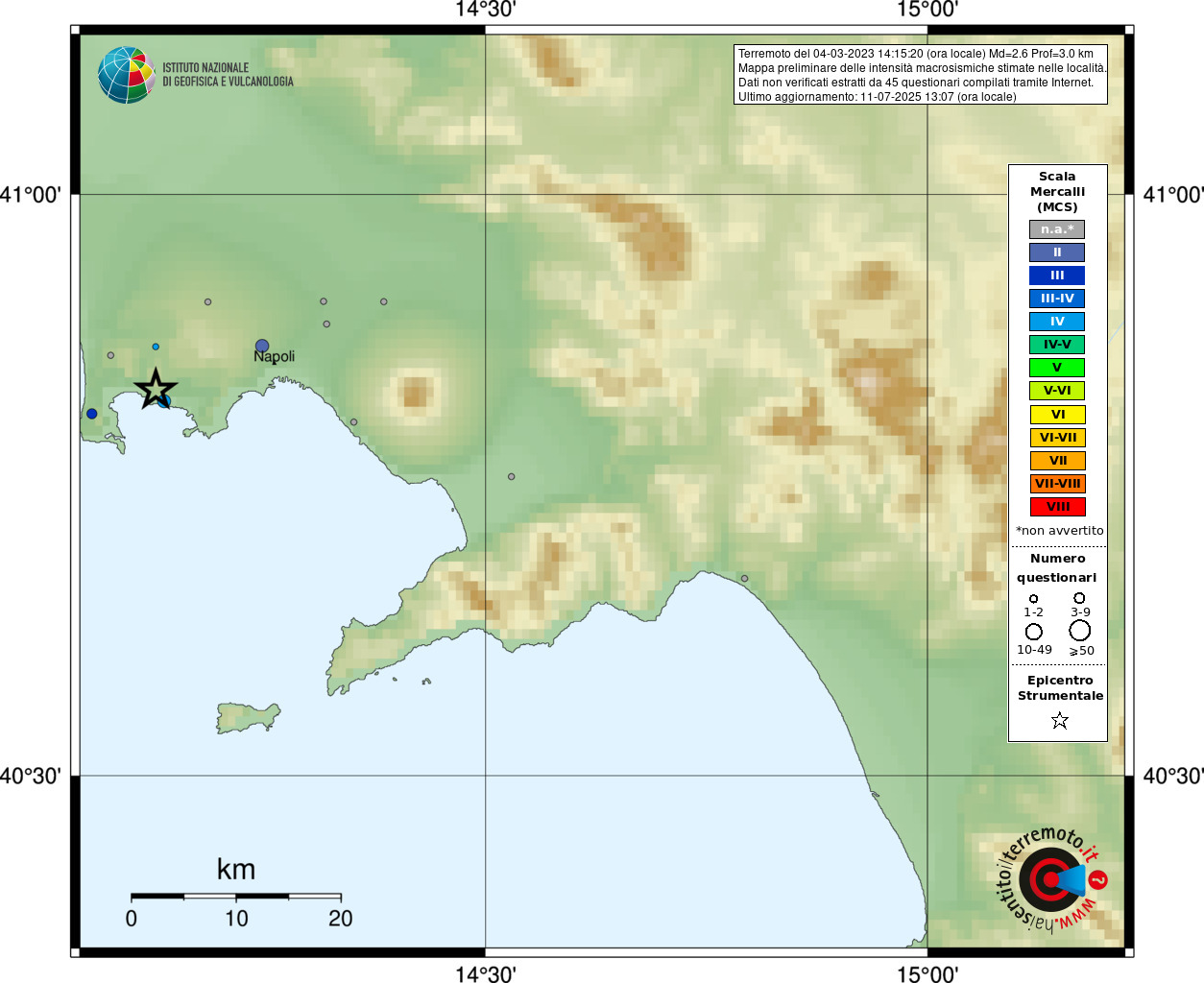Click the dark blue circle near the western coast
The width and height of the screenshot is (1204, 983).
(91, 414)
